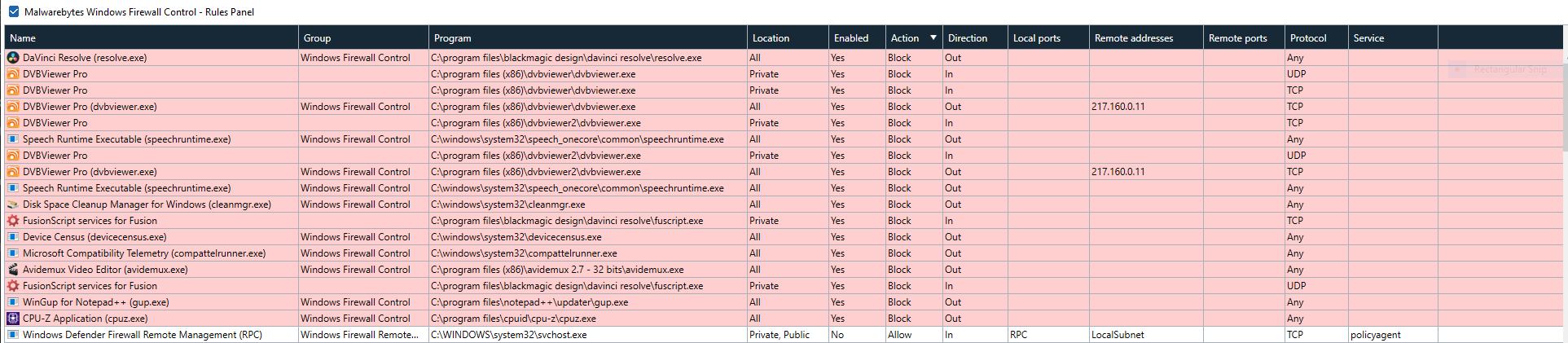Click the cpuz.exe program path cell
Screen dimensions: 1568x343
588,319
